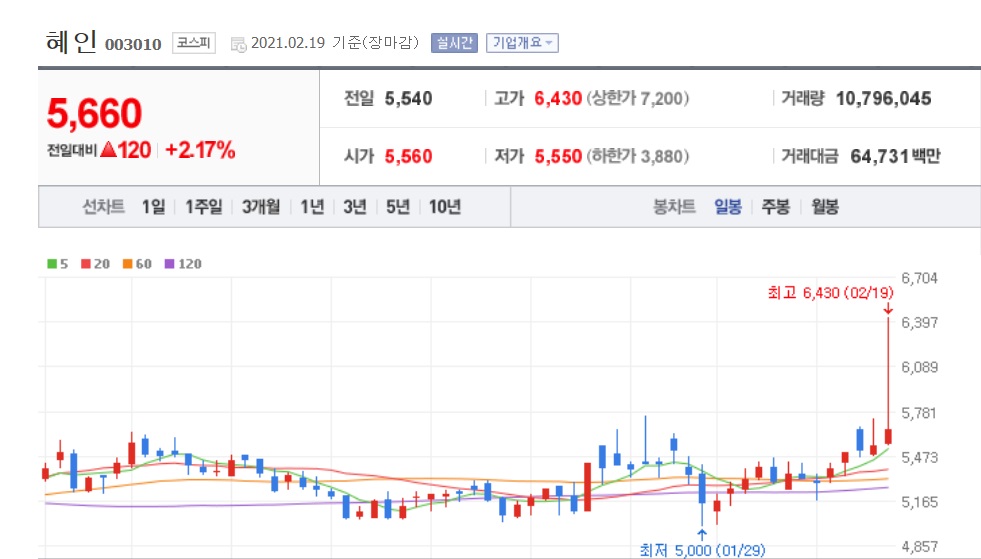981x559 pixels.
Task: Select the 1주일 line chart tab
Action: click(x=203, y=207)
